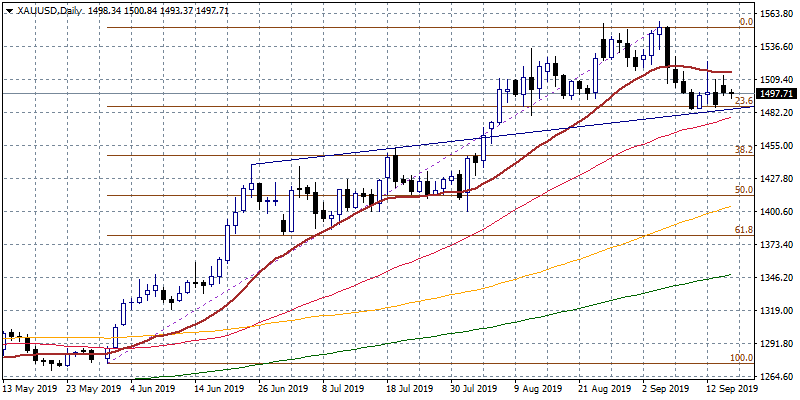Click the 1291.80 price axis value
800x400 pixels.
777,343
